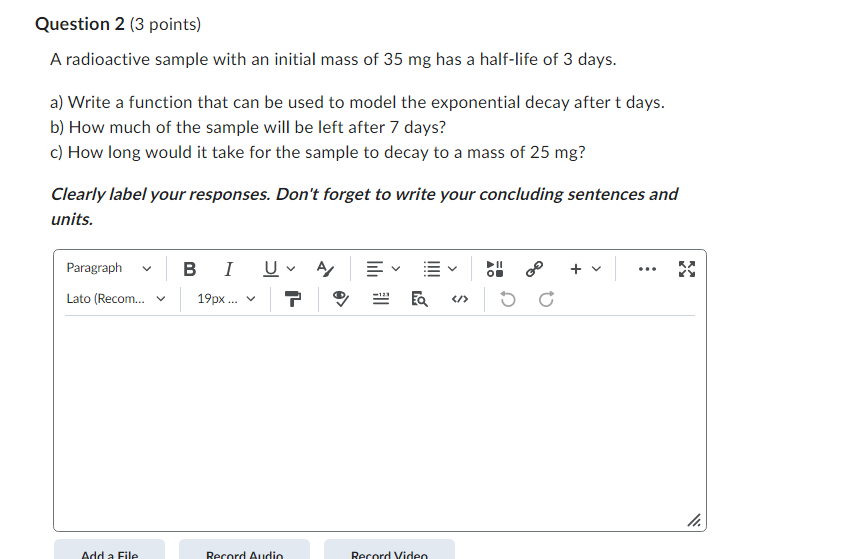Toggle bold formatting in the editor

coord(189,269)
